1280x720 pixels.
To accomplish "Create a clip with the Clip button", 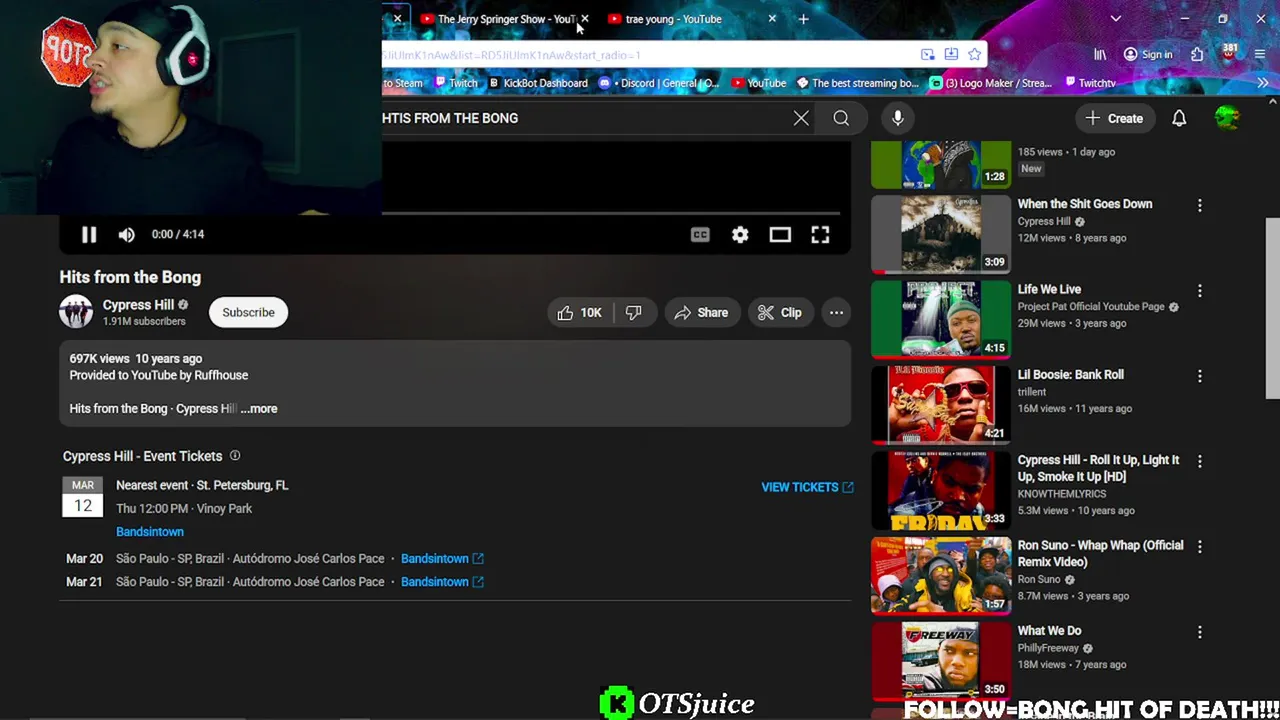I will (780, 313).
